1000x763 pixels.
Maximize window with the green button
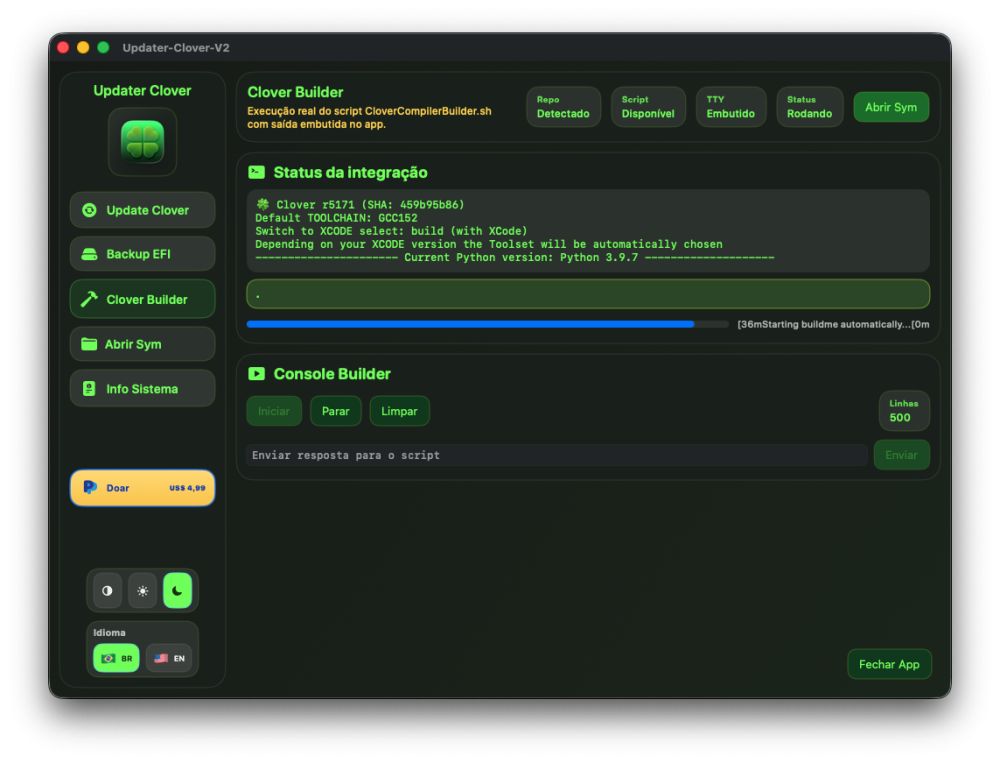pos(103,47)
